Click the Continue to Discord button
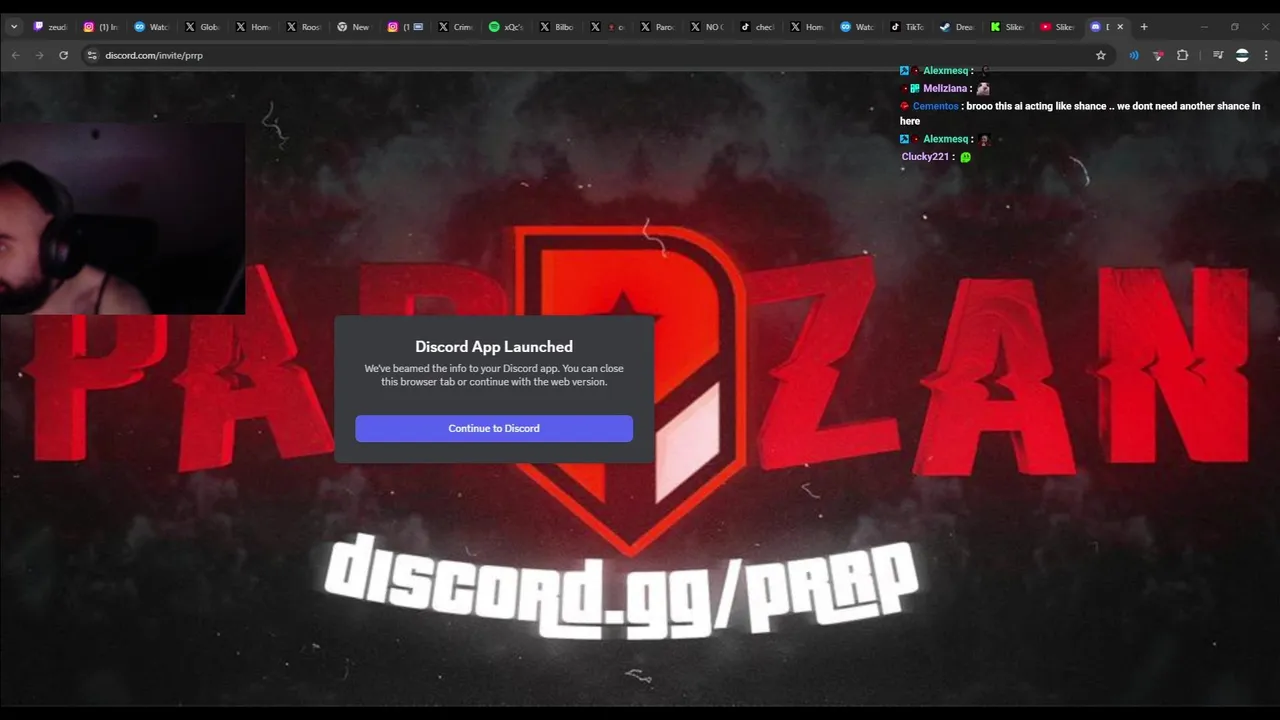This screenshot has height=720, width=1280. coord(494,428)
